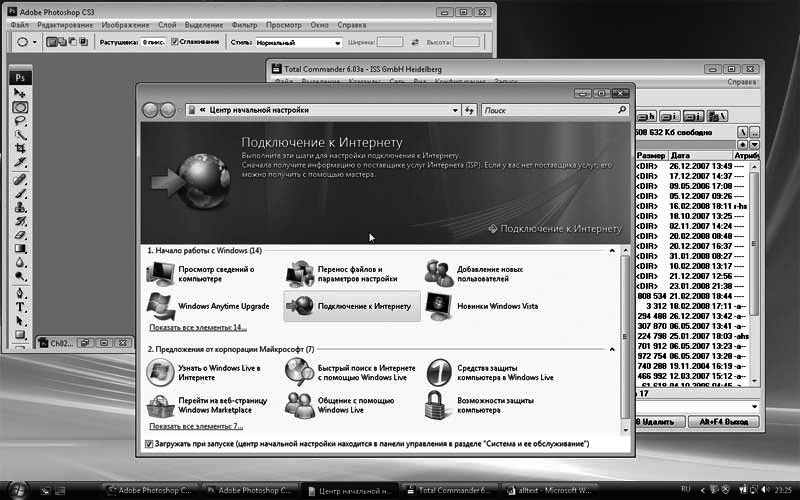Image resolution: width=800 pixels, height=500 pixels.
Task: Select the Pen tool
Action: (20, 293)
